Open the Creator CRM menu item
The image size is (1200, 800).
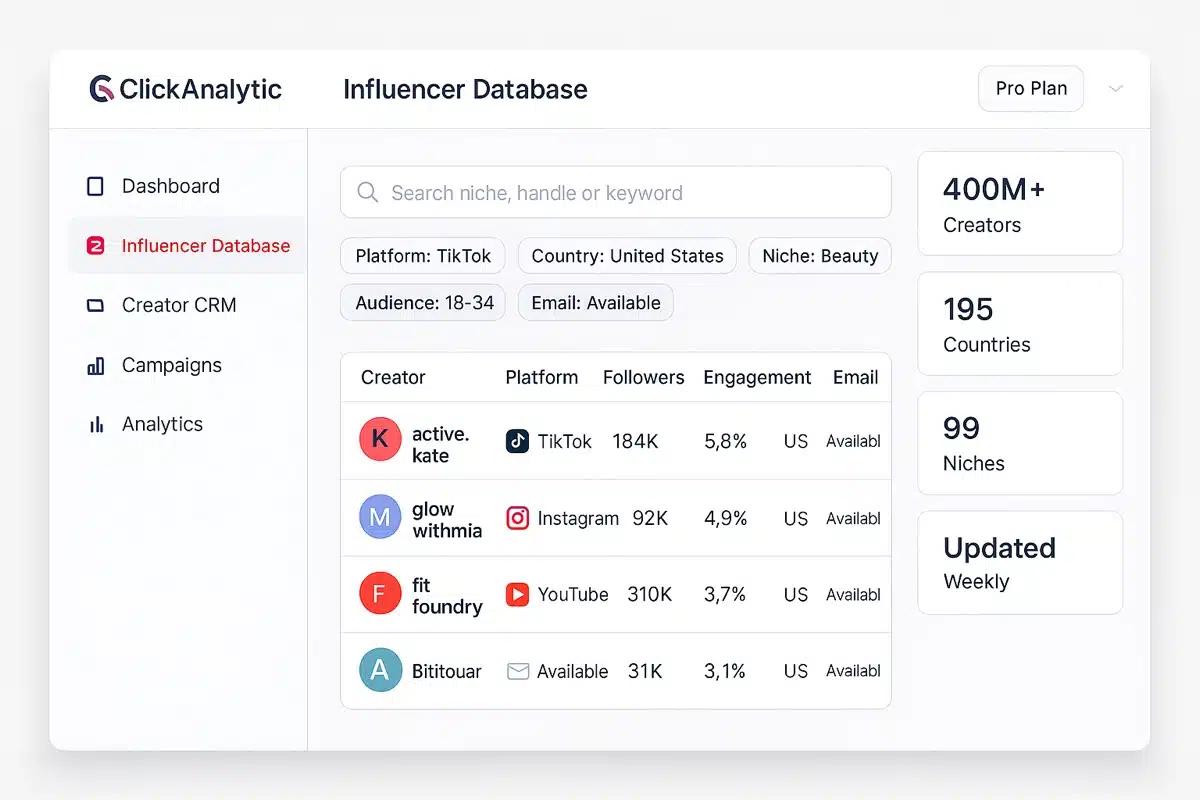(x=185, y=305)
